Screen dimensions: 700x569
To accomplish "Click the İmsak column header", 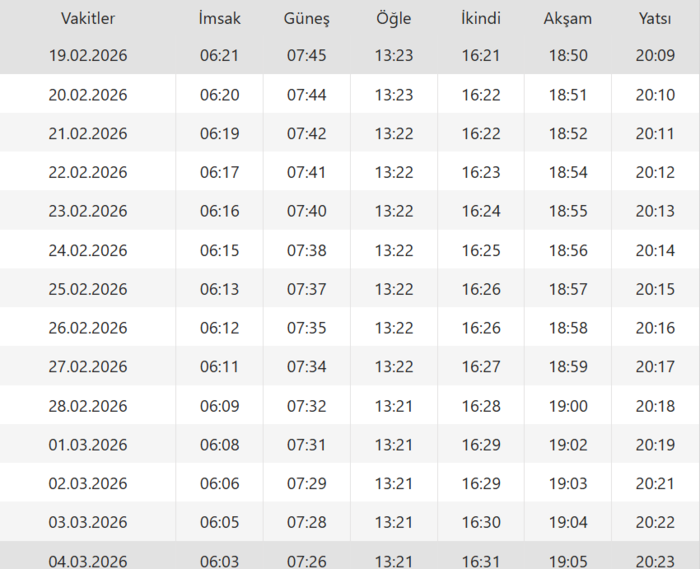I will tap(220, 19).
